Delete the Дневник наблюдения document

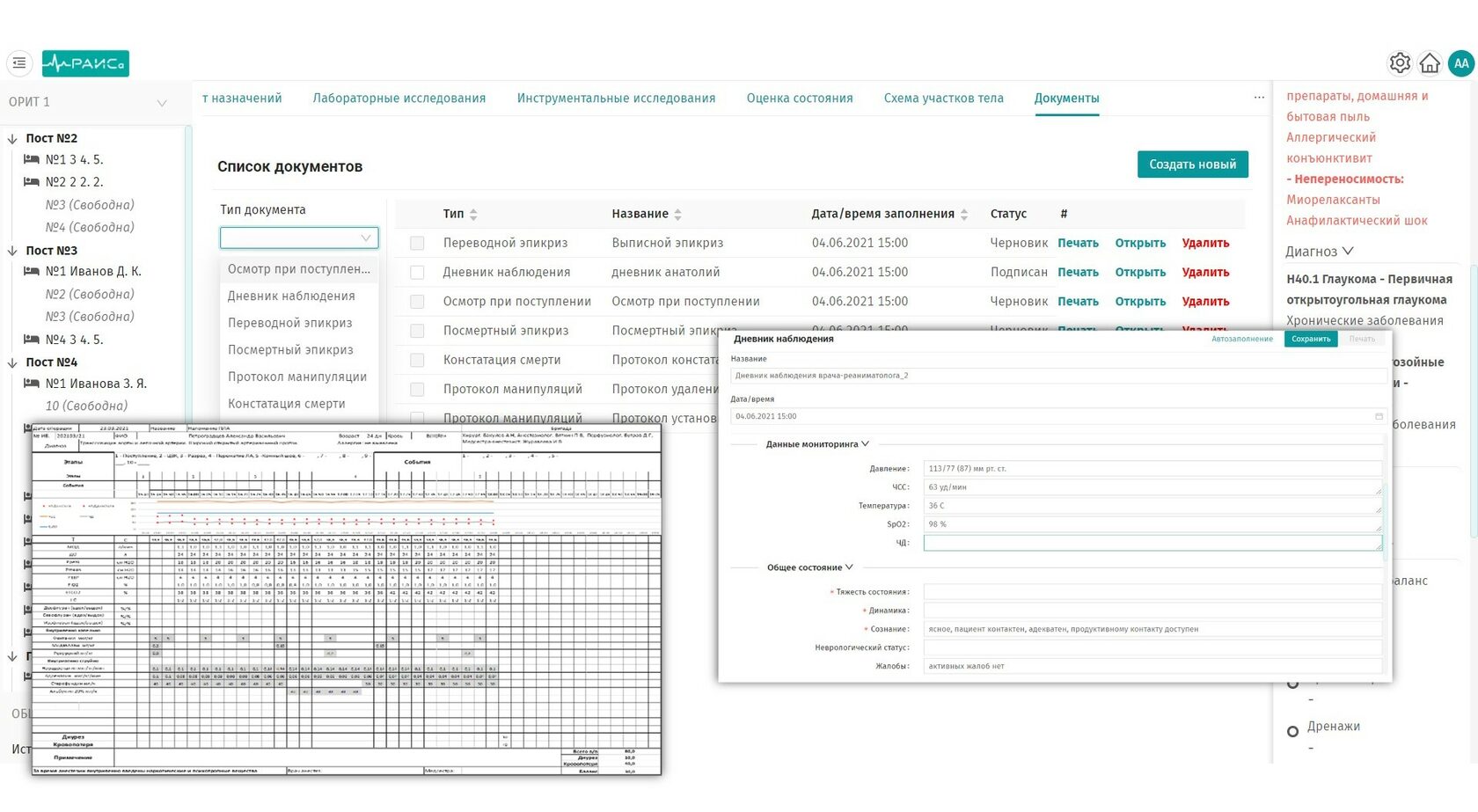pos(1205,273)
